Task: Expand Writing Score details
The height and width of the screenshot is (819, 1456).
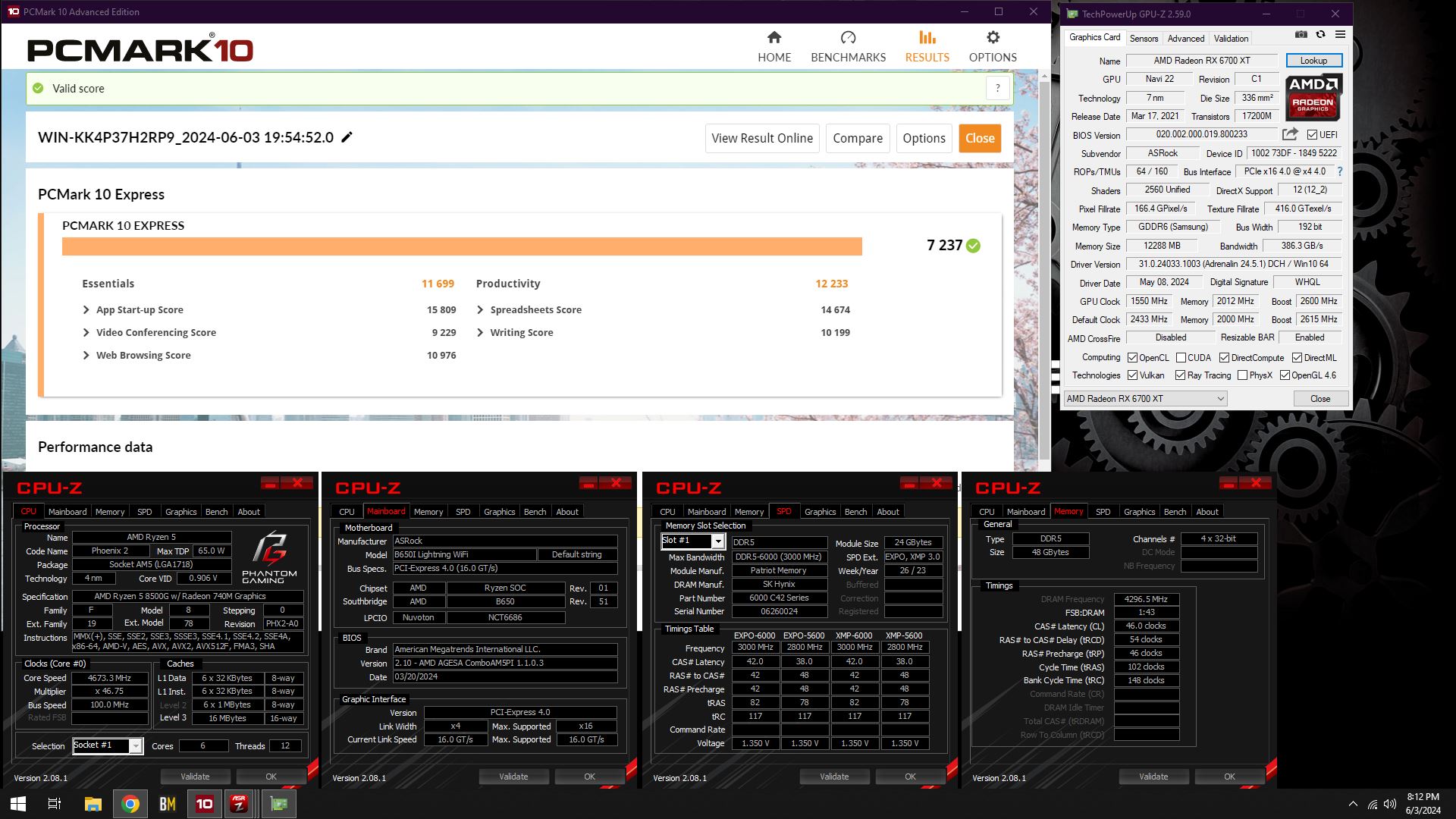Action: (480, 332)
